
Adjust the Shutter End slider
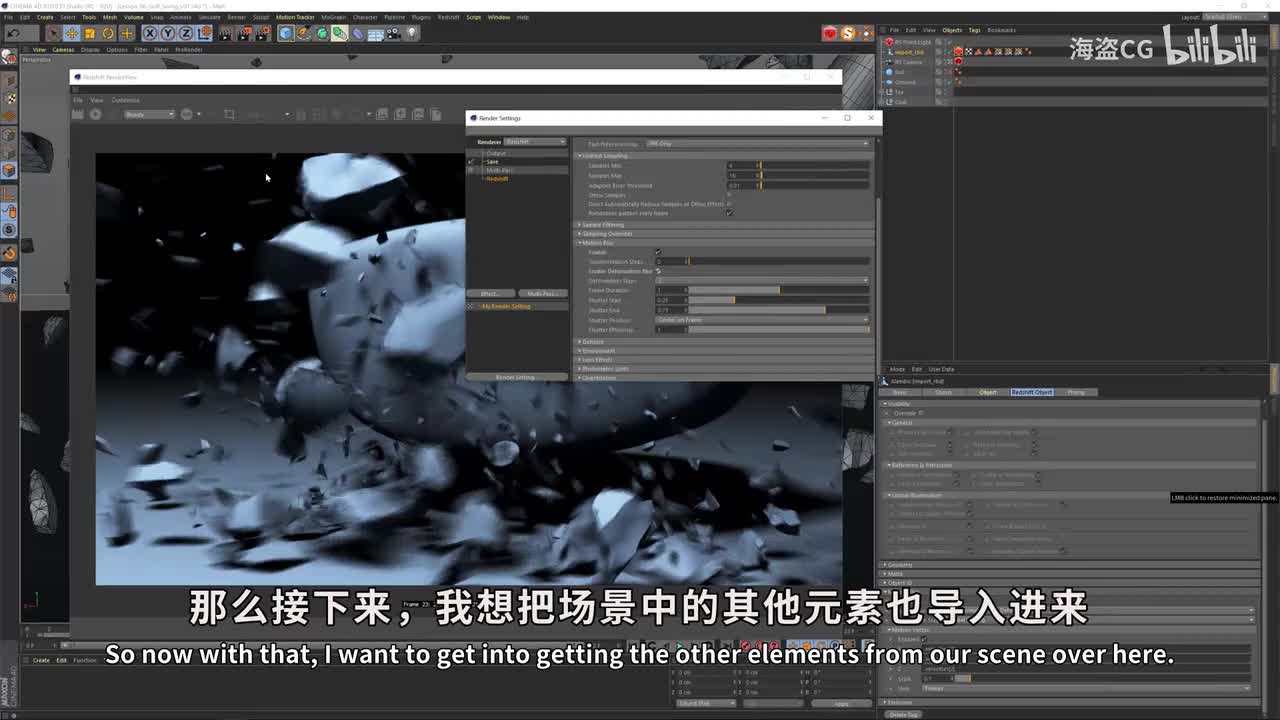779,310
